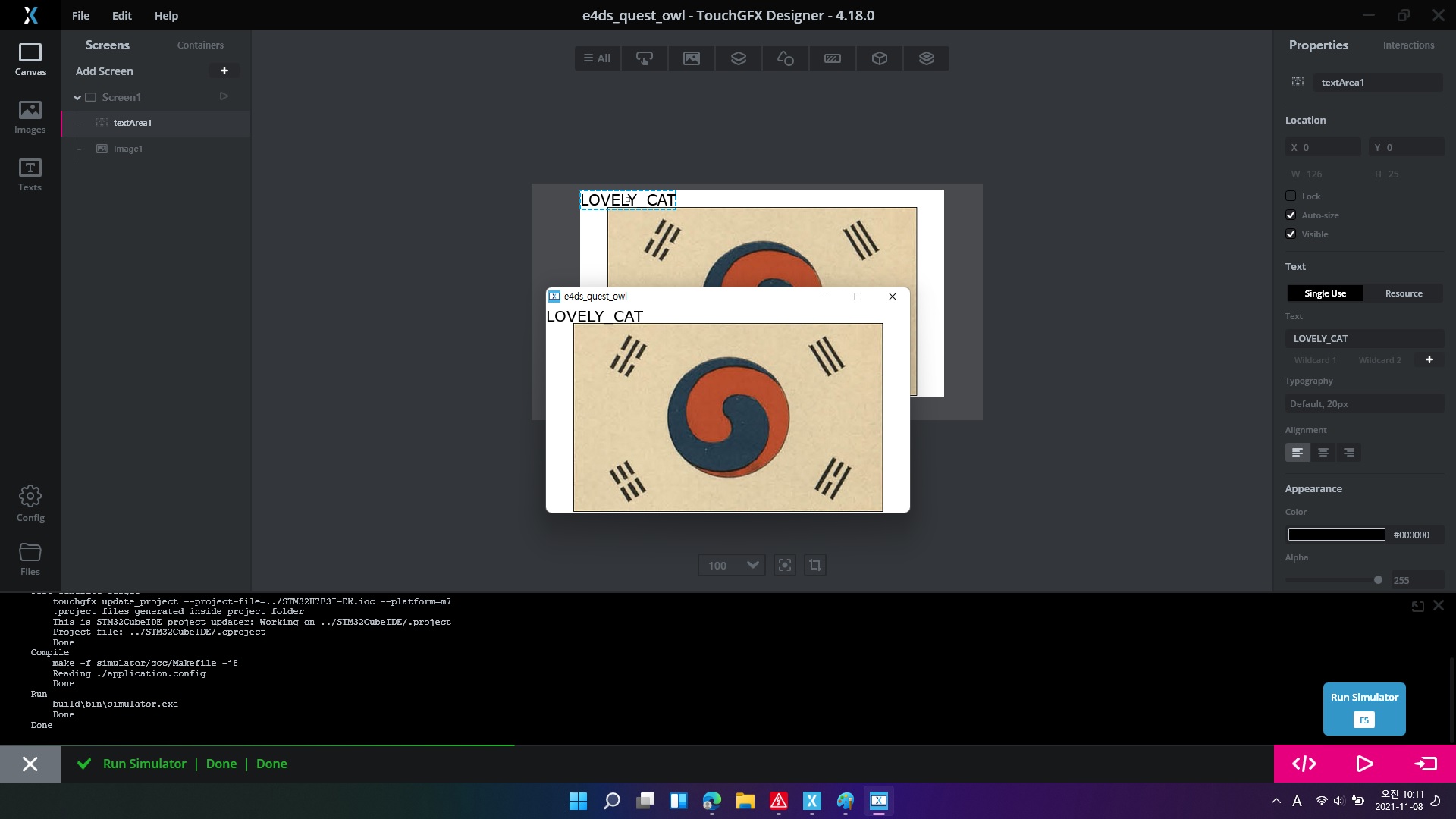This screenshot has height=819, width=1456.
Task: Open the Shapes widget category
Action: (786, 58)
